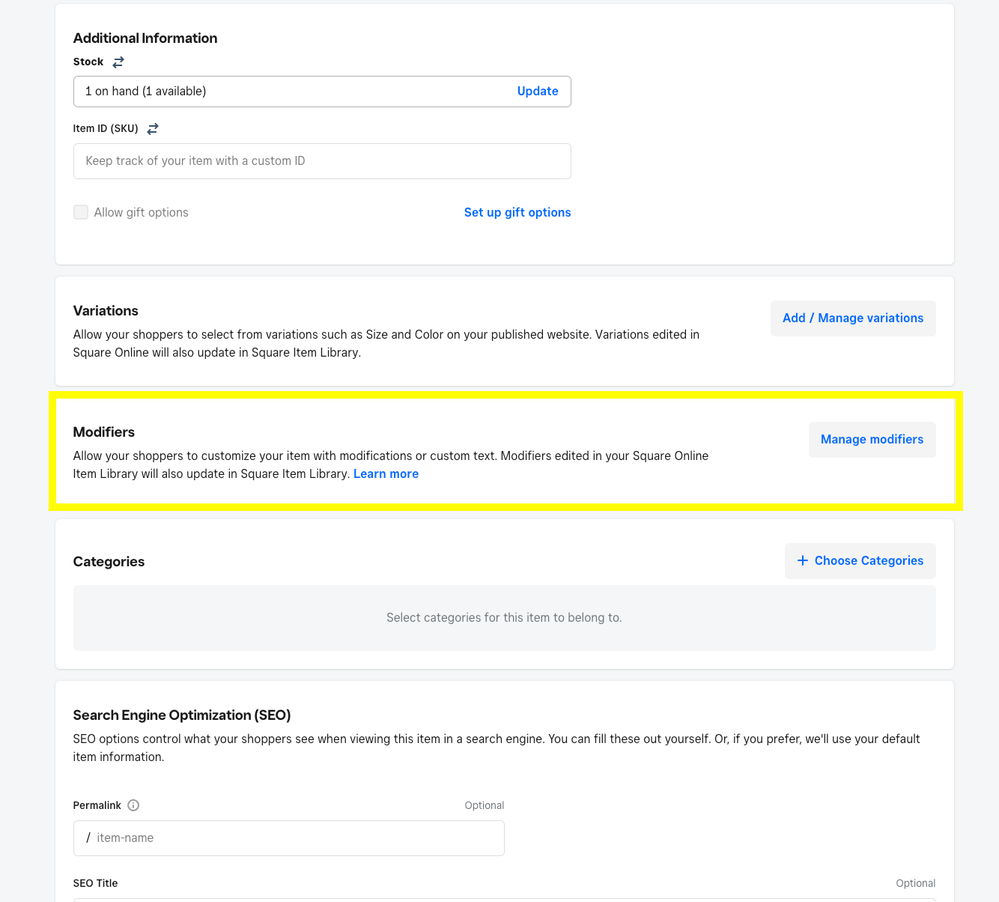This screenshot has width=999, height=902.
Task: Click the sync arrows icon beside Item ID (SKU)
Action: (153, 129)
